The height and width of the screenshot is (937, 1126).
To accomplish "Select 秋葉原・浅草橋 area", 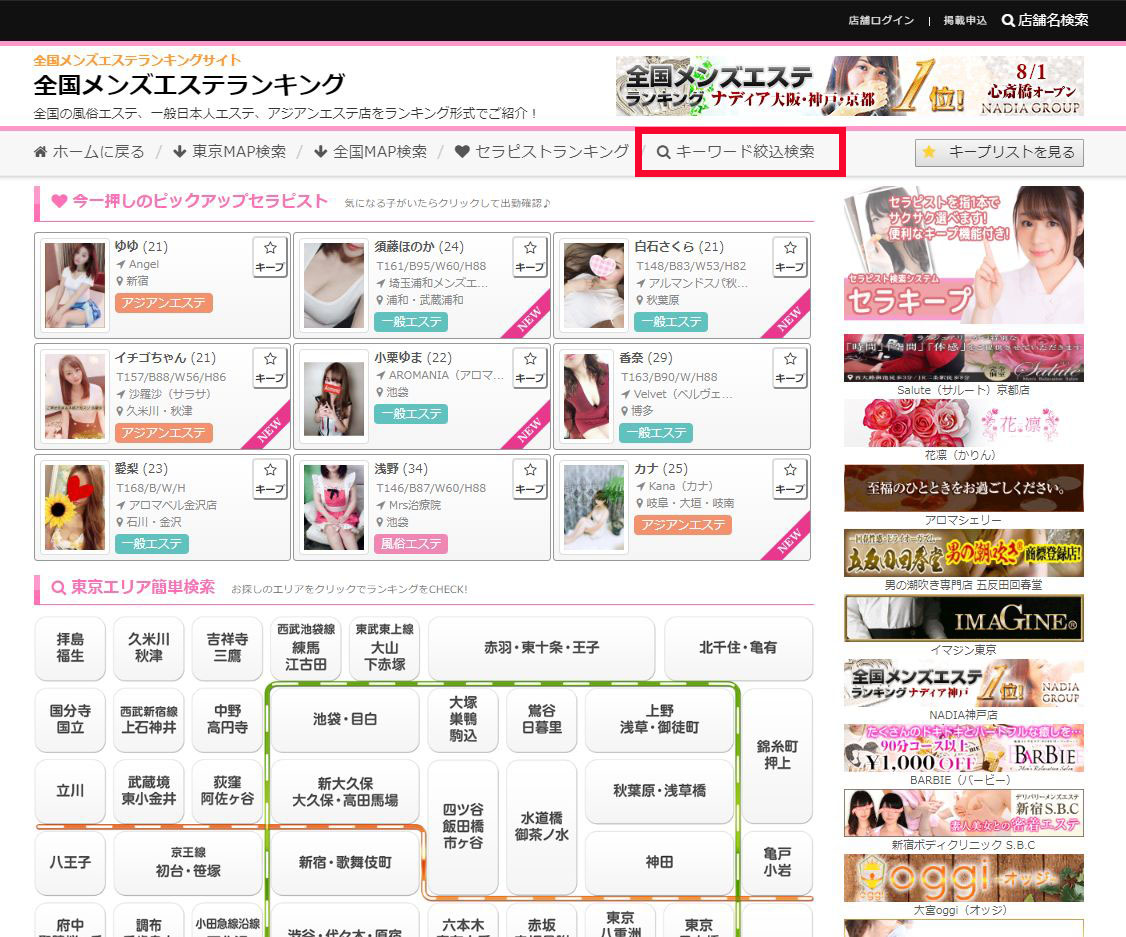I will pos(659,791).
